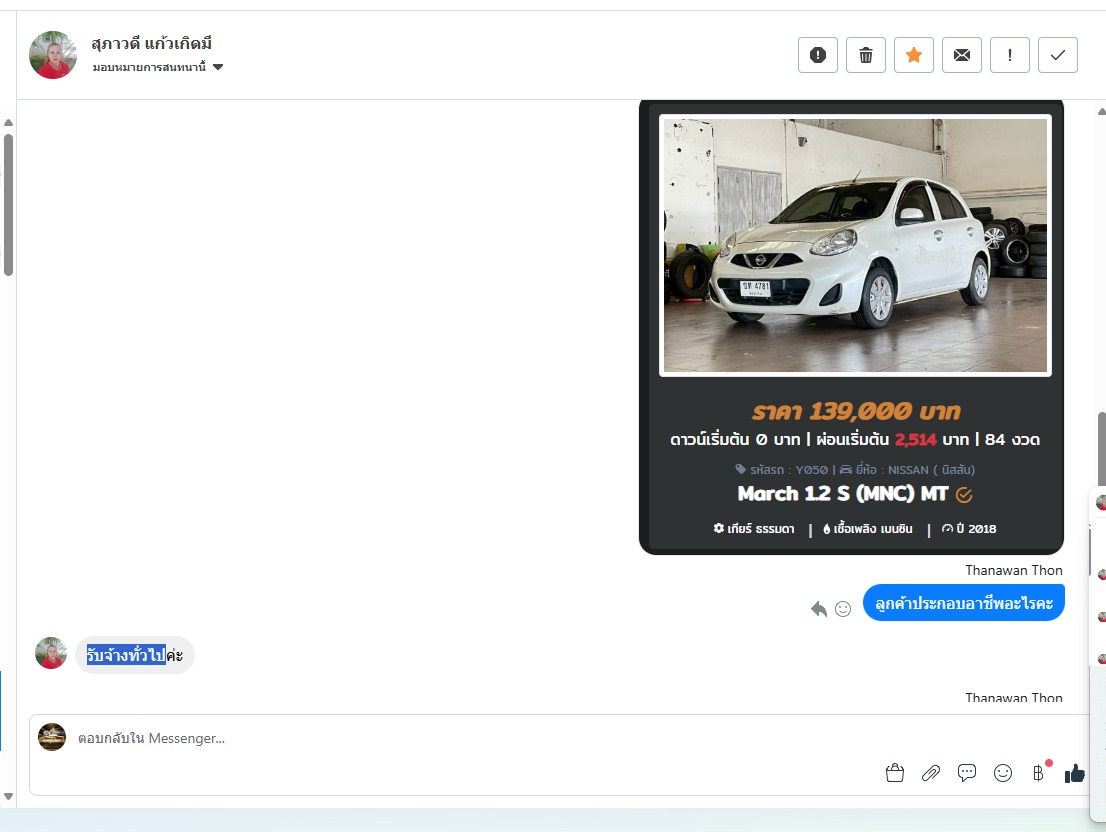The image size is (1106, 832).
Task: Select the blue message ลูกค้าประกอบอาชีพอะไรคะ
Action: 964,603
